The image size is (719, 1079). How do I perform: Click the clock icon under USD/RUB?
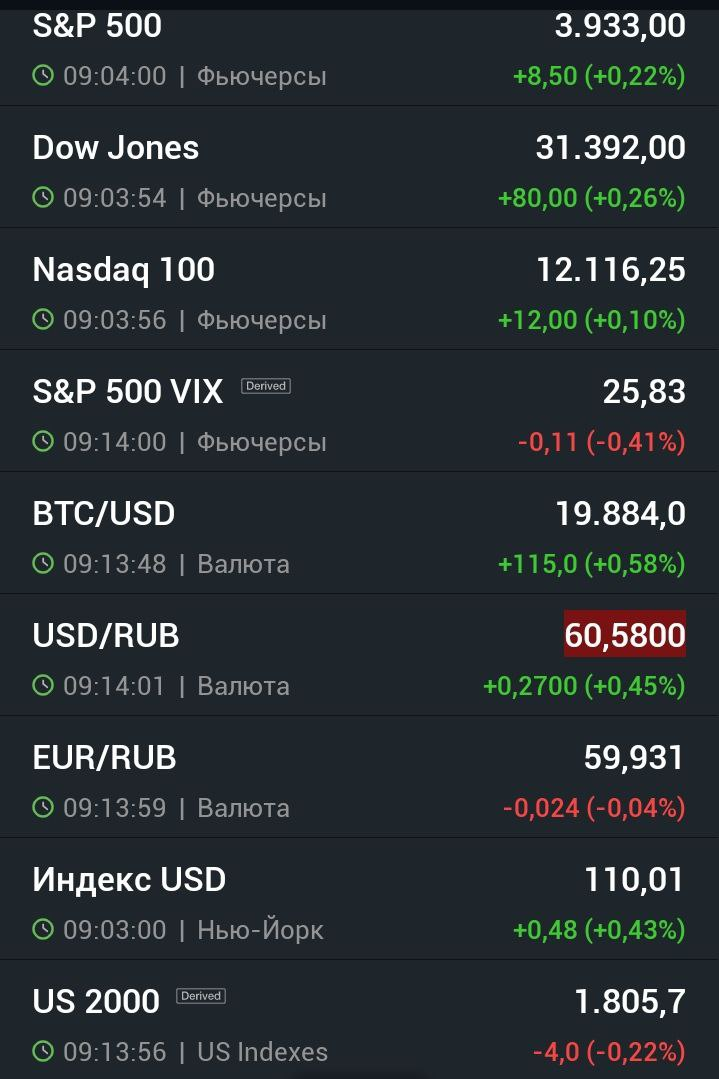tap(43, 685)
